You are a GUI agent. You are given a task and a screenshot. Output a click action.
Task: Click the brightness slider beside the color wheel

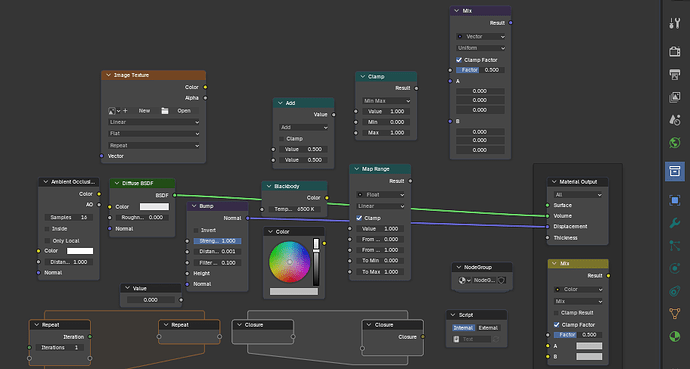(x=316, y=263)
